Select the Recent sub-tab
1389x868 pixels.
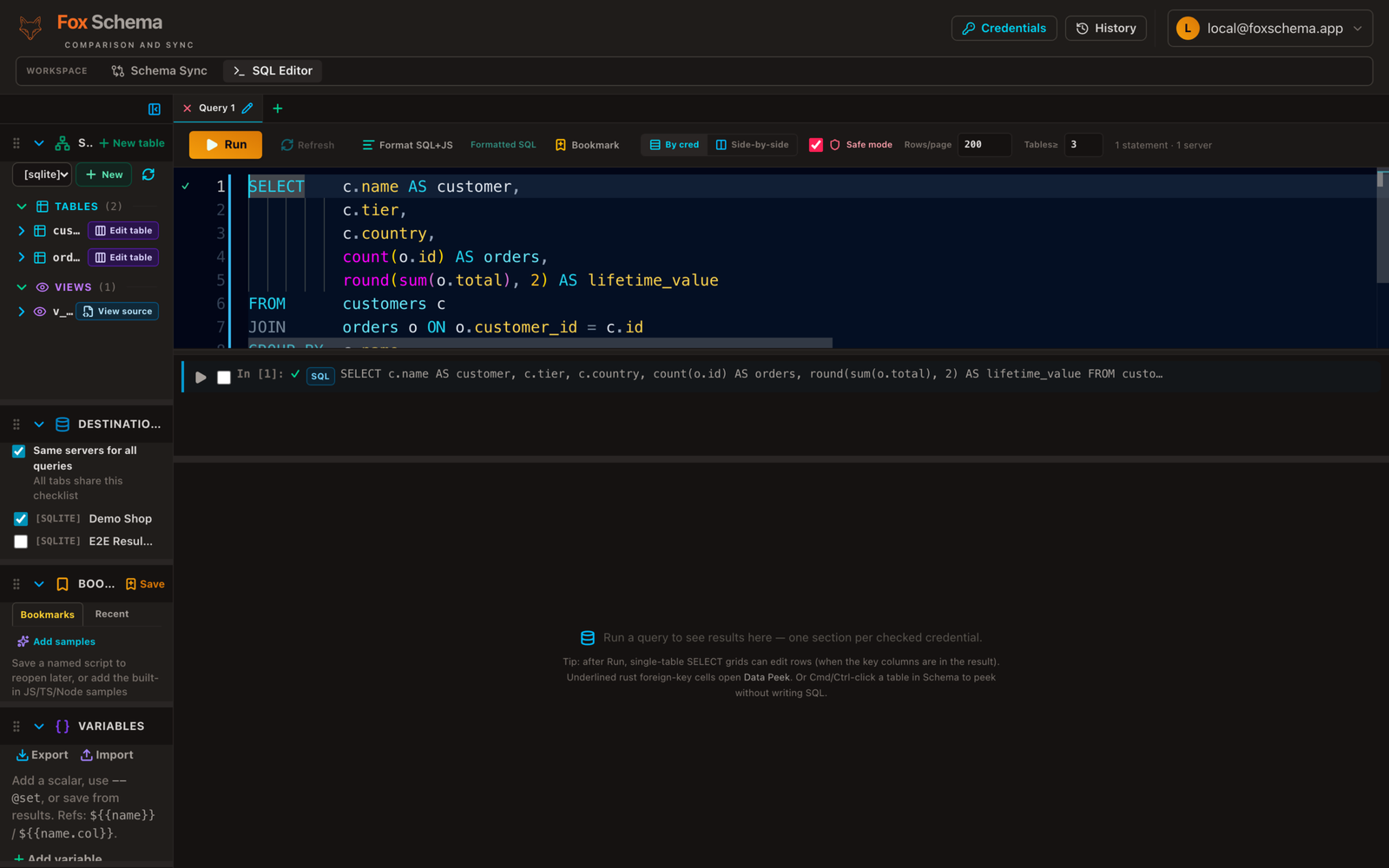112,614
